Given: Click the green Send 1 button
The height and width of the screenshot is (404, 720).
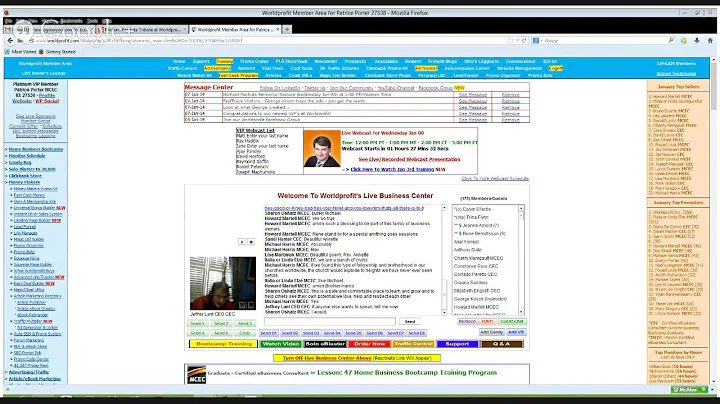Looking at the screenshot, I should [197, 324].
